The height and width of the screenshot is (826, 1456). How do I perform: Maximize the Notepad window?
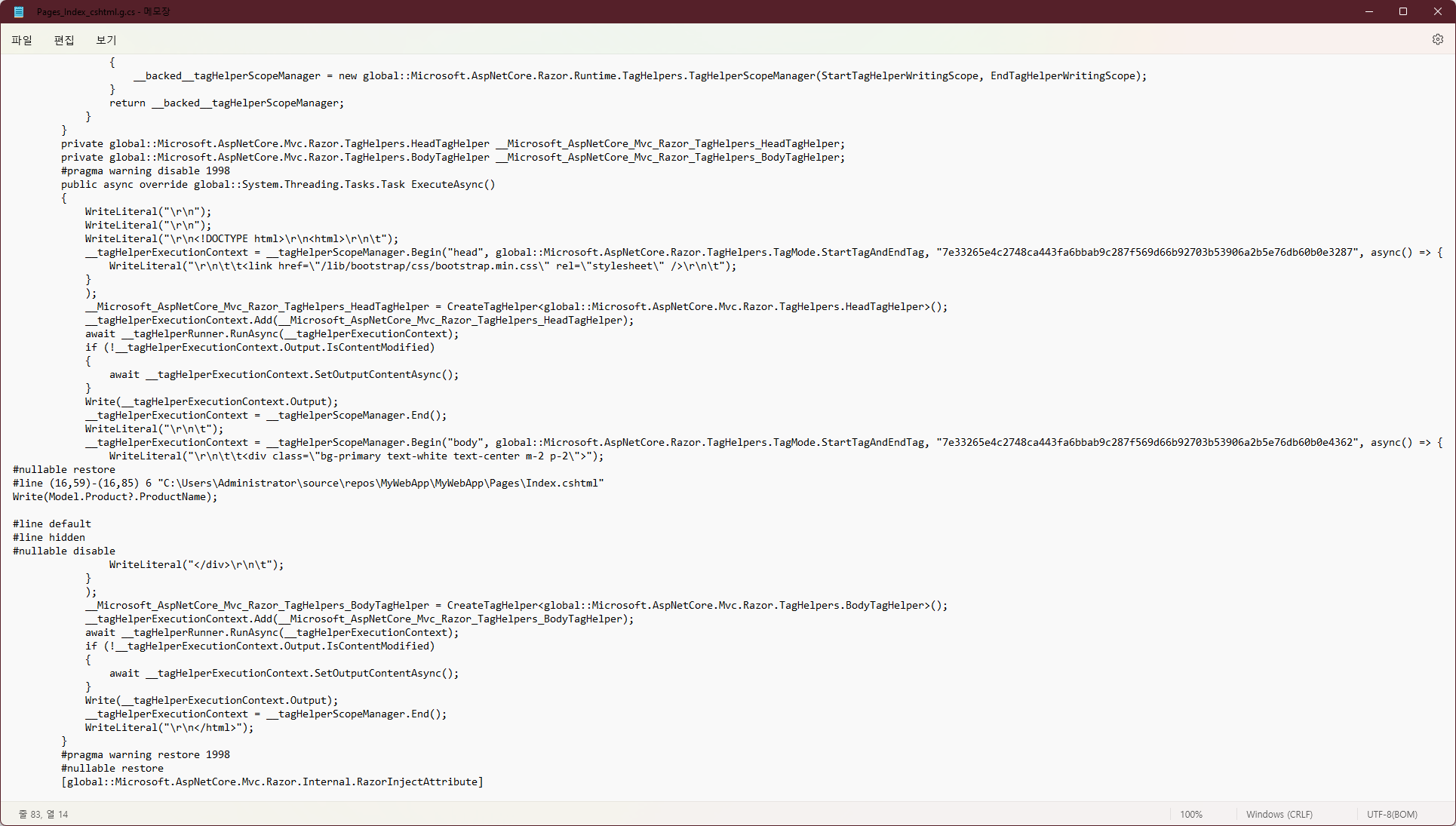click(x=1403, y=11)
